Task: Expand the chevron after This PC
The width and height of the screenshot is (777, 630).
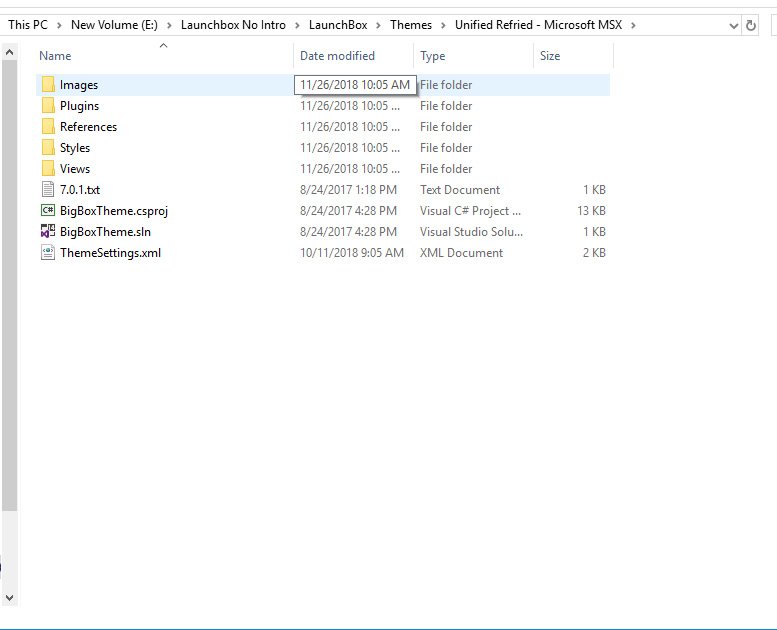Action: pos(59,25)
